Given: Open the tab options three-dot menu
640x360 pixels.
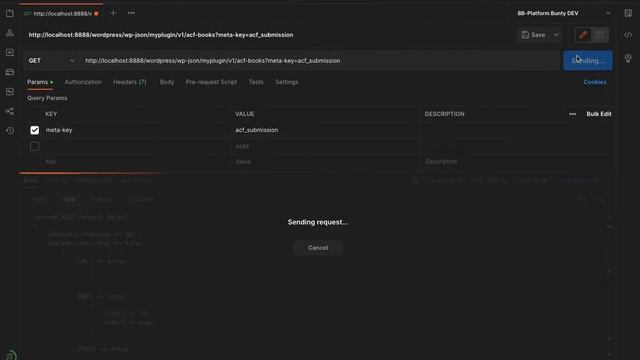Looking at the screenshot, I should coord(131,13).
